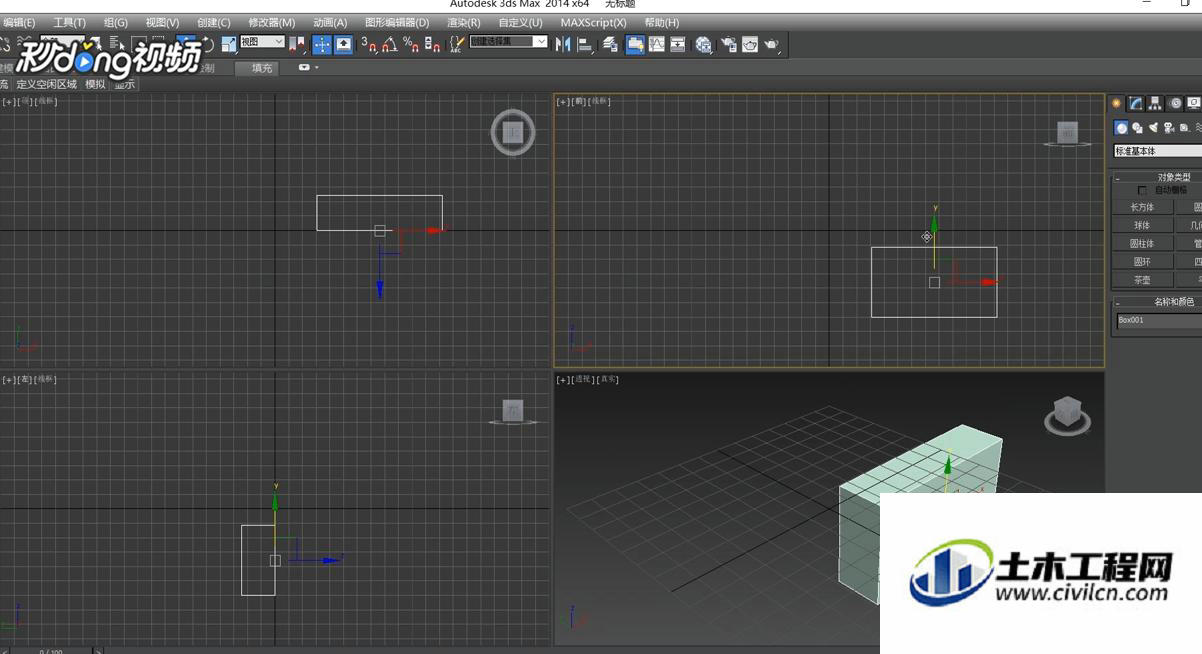Open the front viewport [+] menu label
Screen dimensions: 1202x654
point(562,101)
